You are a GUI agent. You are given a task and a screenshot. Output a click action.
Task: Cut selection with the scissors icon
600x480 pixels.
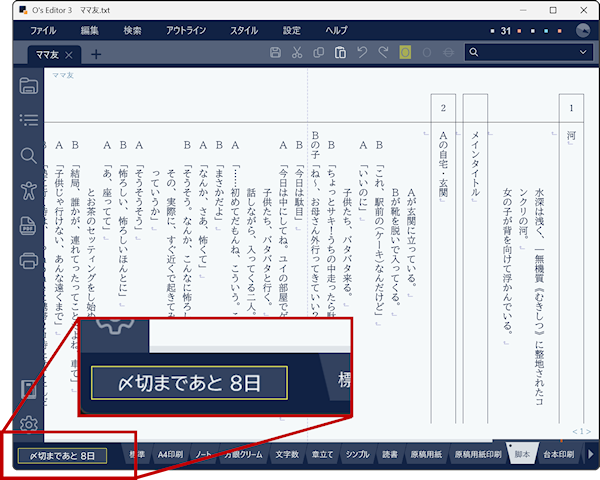tap(297, 52)
